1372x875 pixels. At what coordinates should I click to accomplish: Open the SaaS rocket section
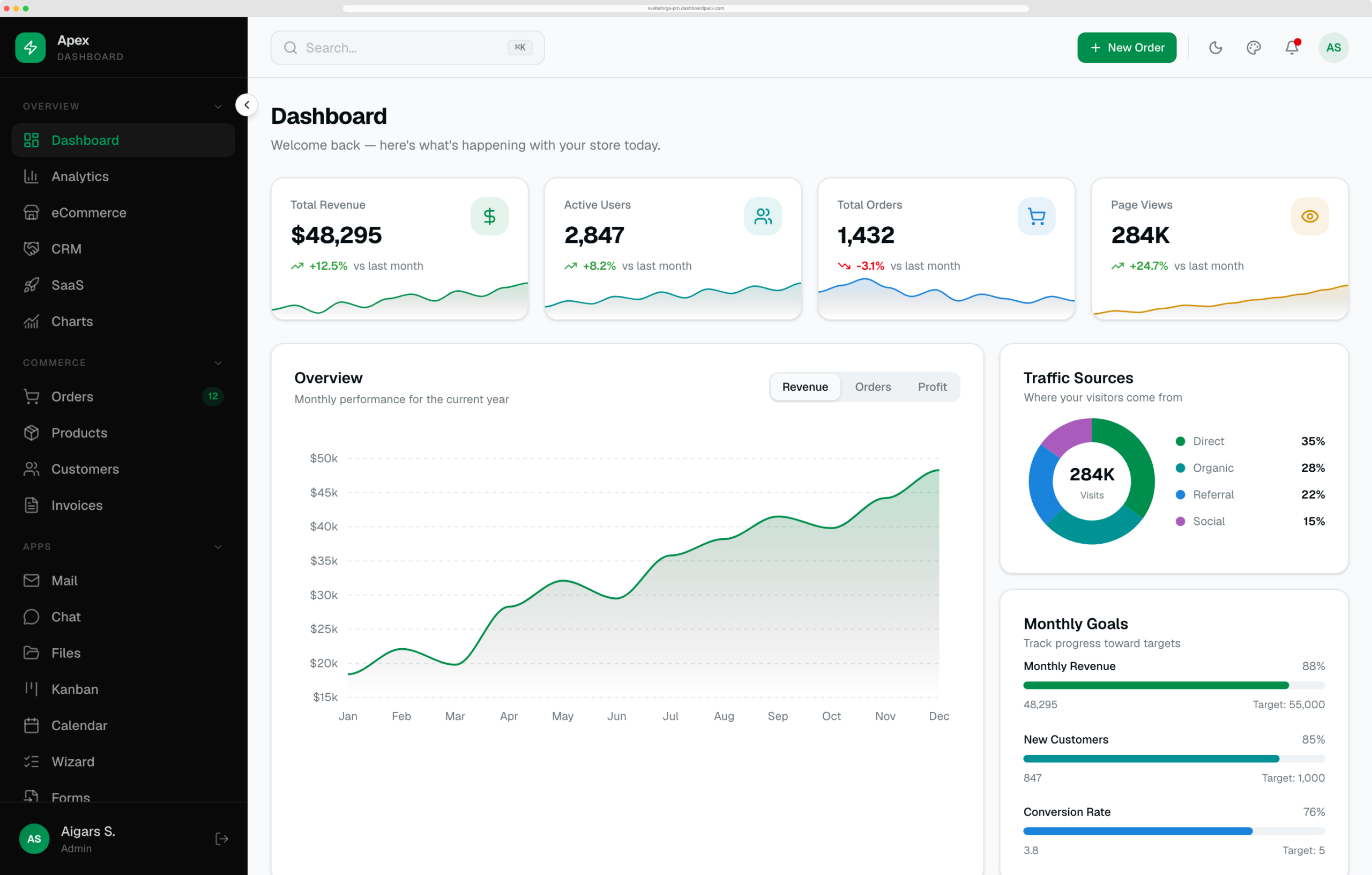pos(123,285)
